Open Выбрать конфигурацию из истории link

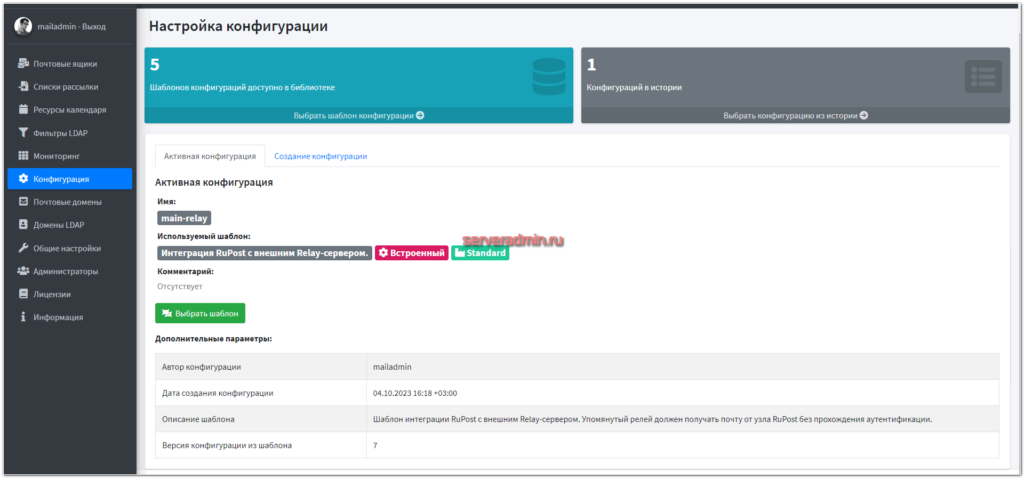click(795, 115)
